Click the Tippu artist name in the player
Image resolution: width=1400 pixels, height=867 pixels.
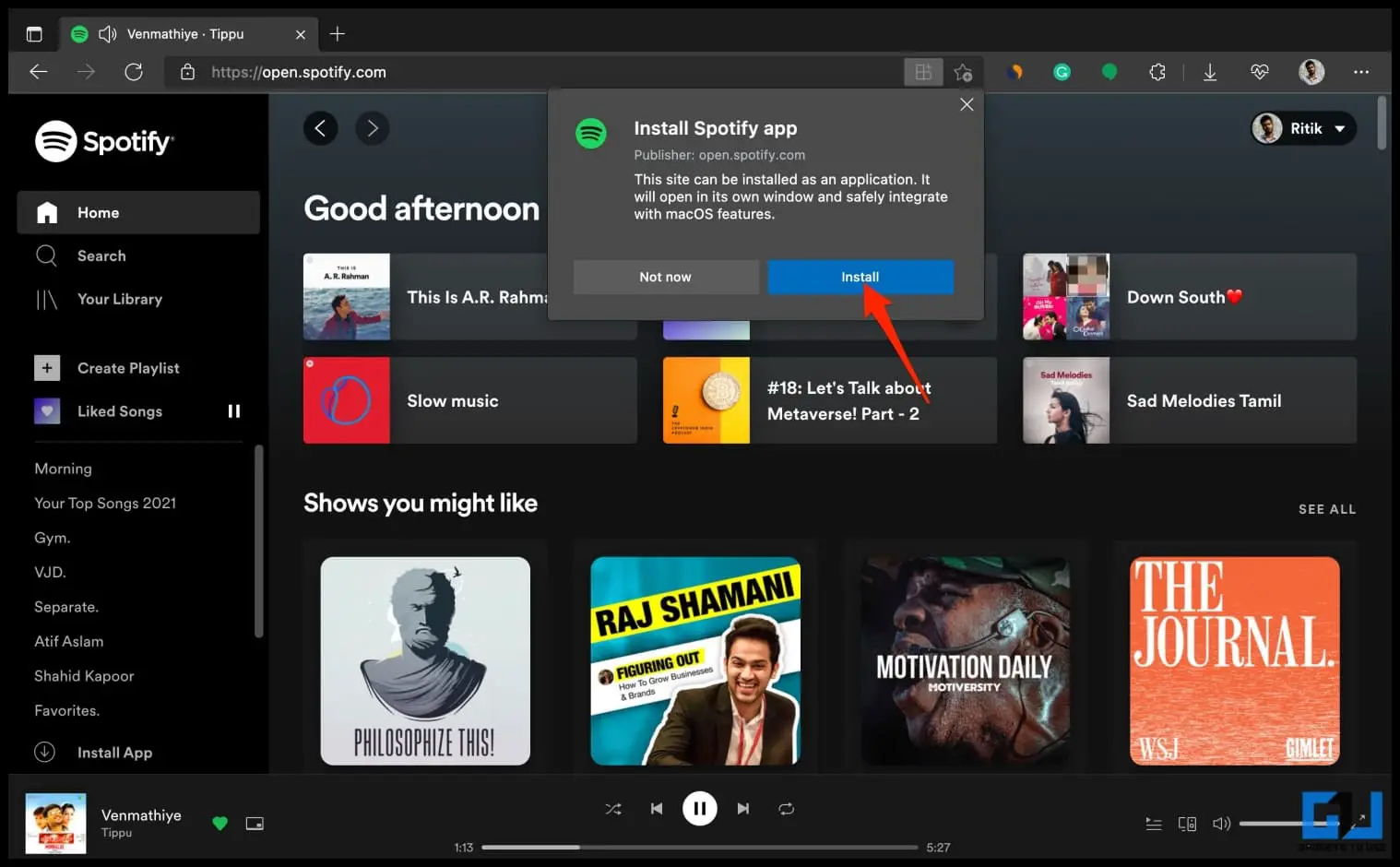(x=116, y=833)
